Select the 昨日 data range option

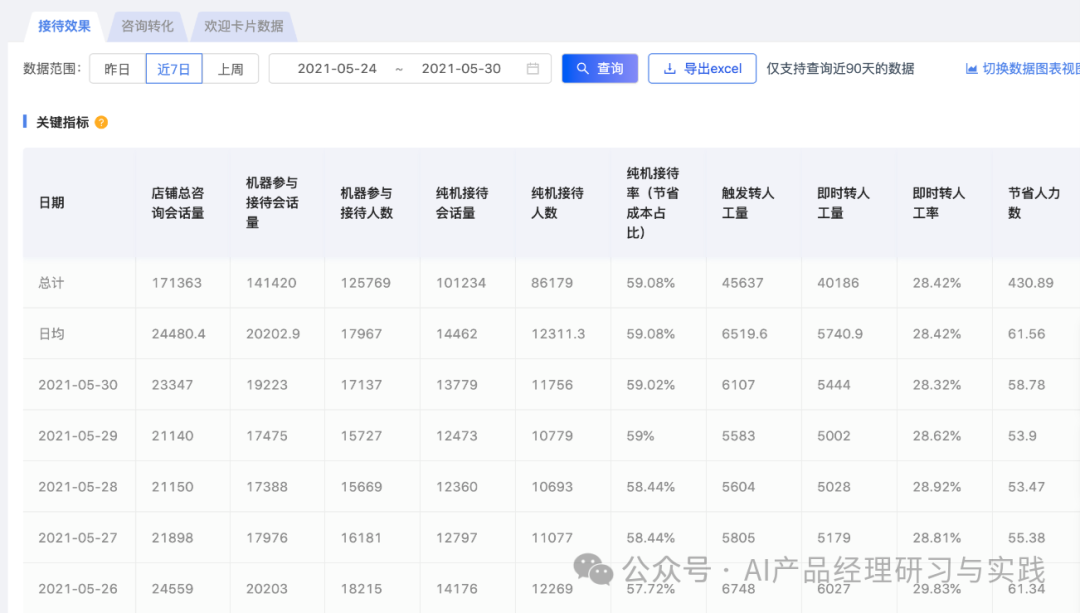[117, 69]
